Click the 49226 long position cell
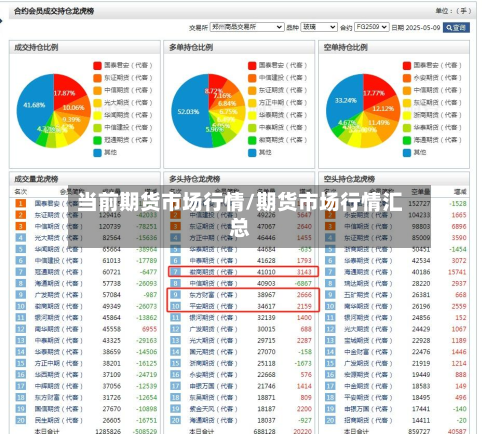The width and height of the screenshot is (500, 434). 266,215
